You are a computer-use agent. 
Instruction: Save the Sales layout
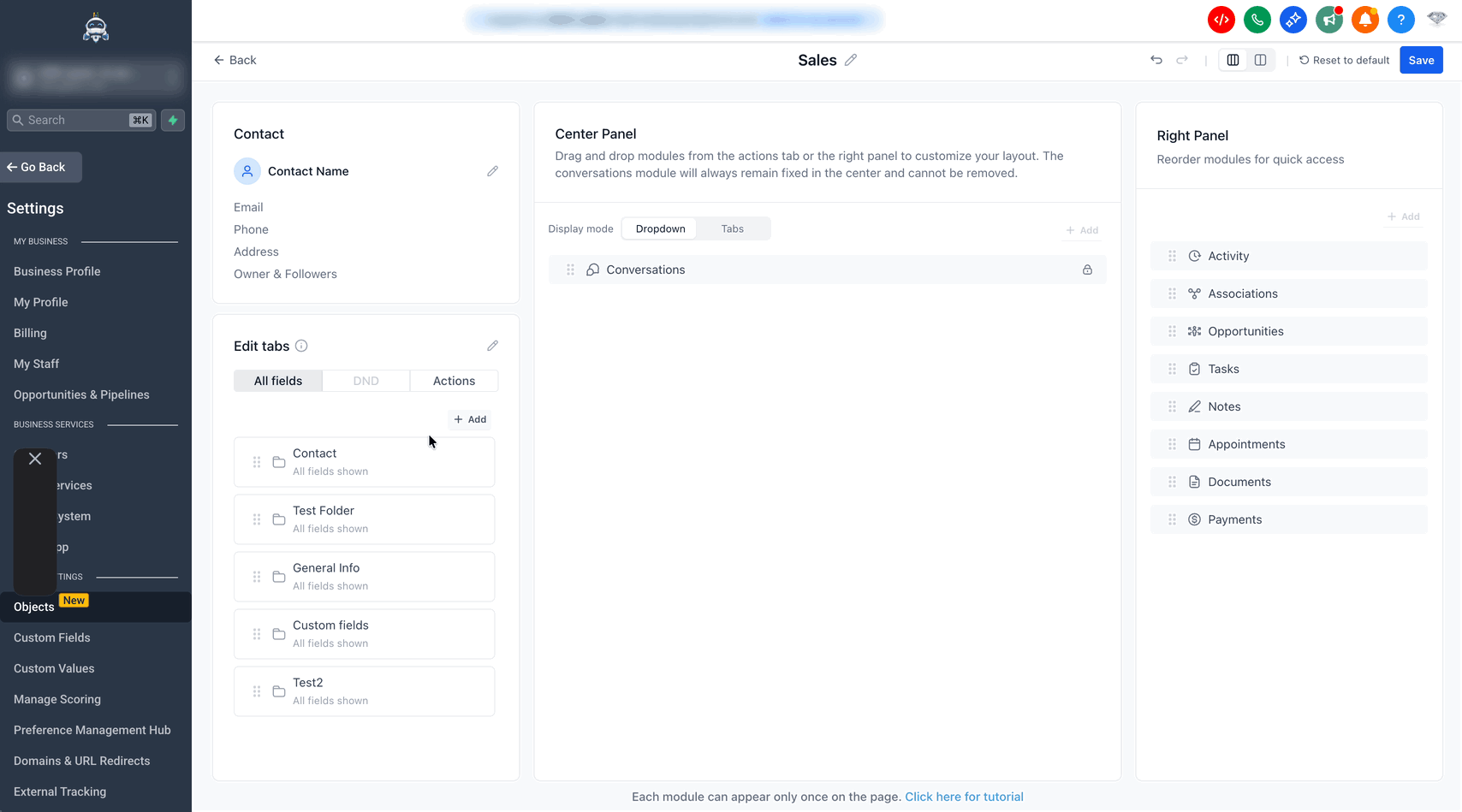tap(1421, 60)
